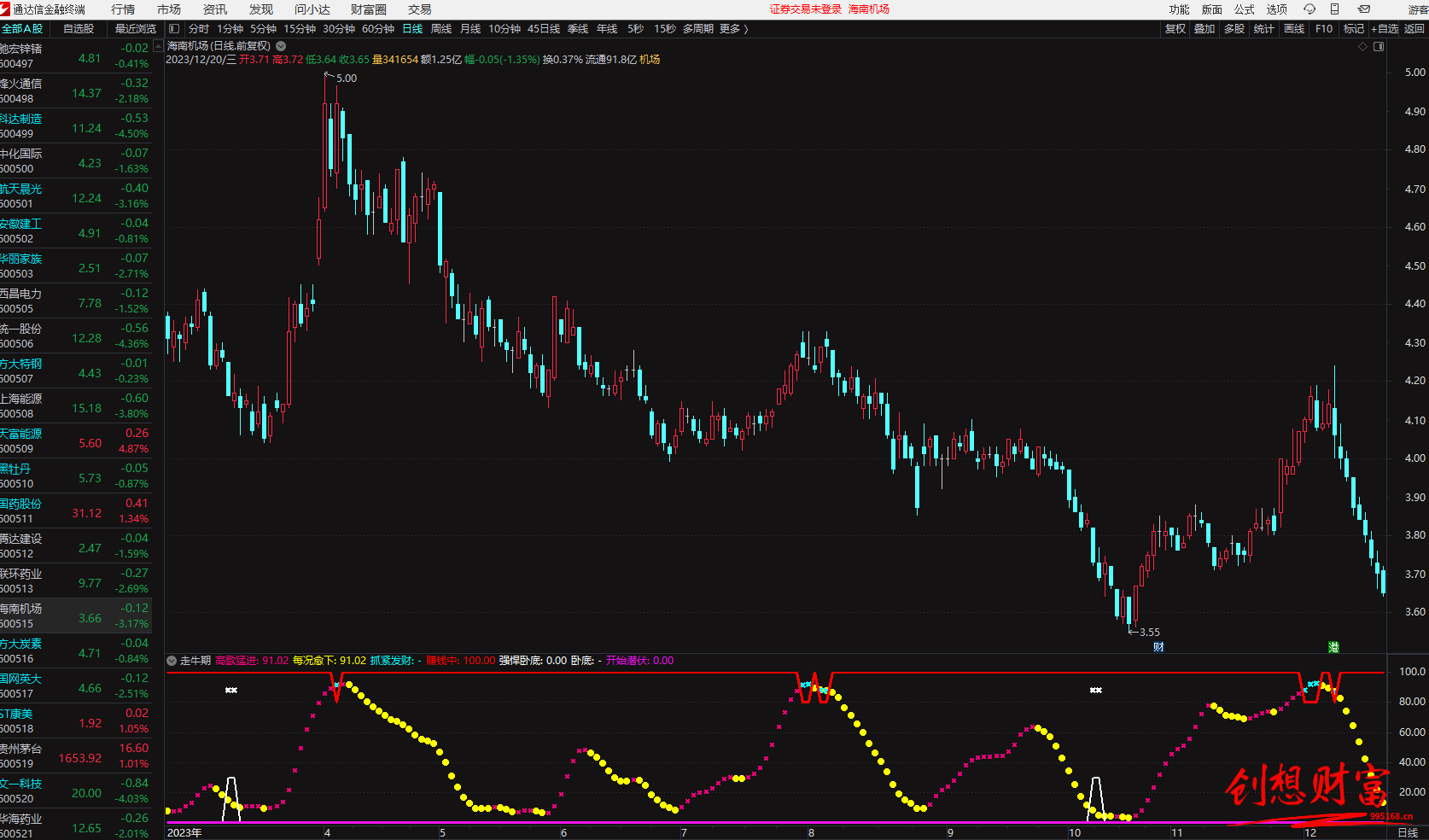The width and height of the screenshot is (1429, 840).
Task: Click the 统计 statistics button
Action: pos(1264,29)
